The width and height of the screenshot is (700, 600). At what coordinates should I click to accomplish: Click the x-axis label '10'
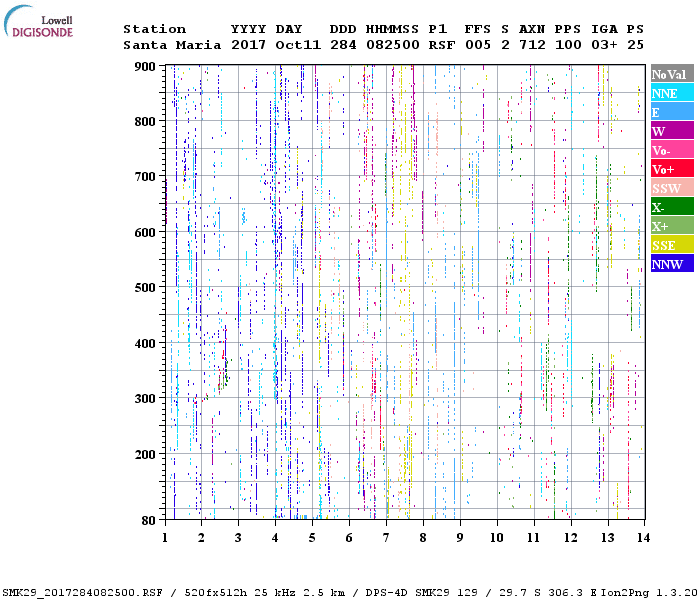click(497, 538)
